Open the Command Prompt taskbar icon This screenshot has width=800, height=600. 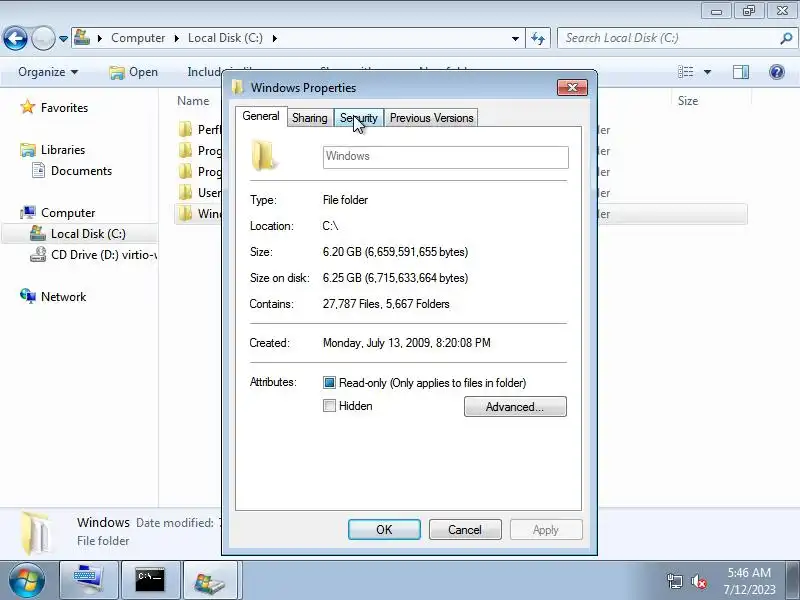tap(150, 580)
